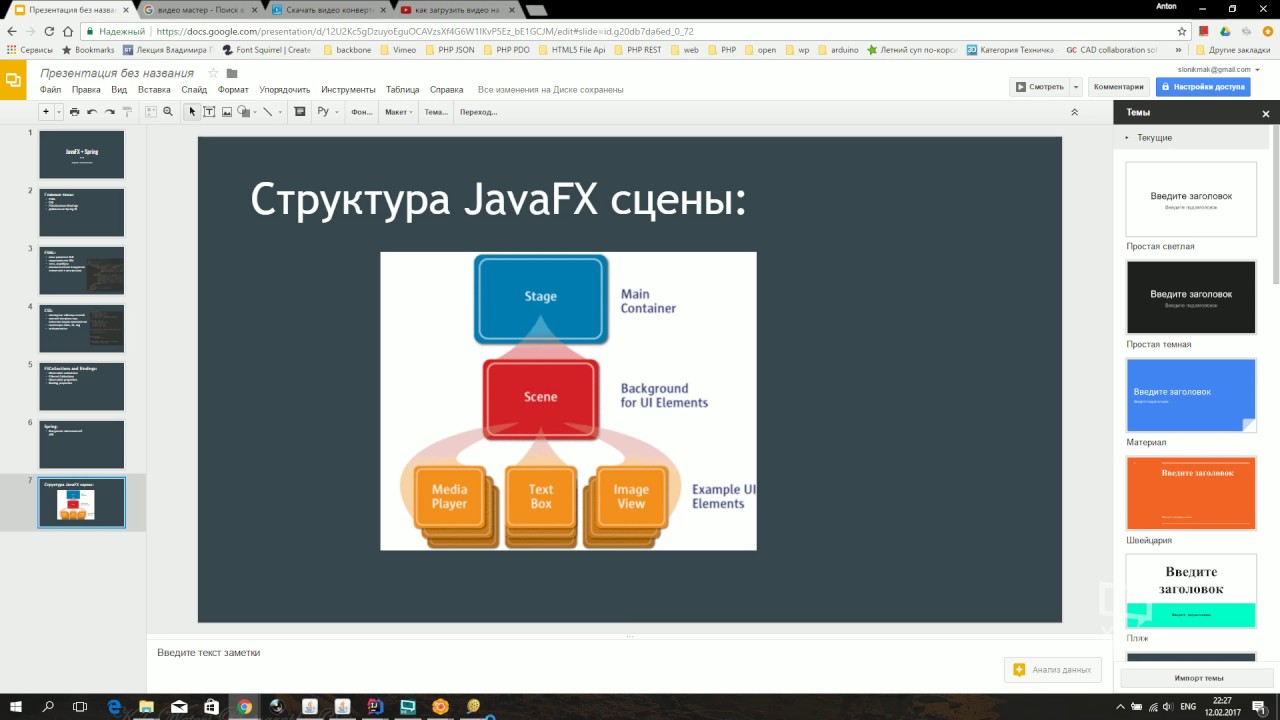Select slide 1 thumbnail 'JavaFX + Spring'
The height and width of the screenshot is (720, 1280).
coord(82,155)
